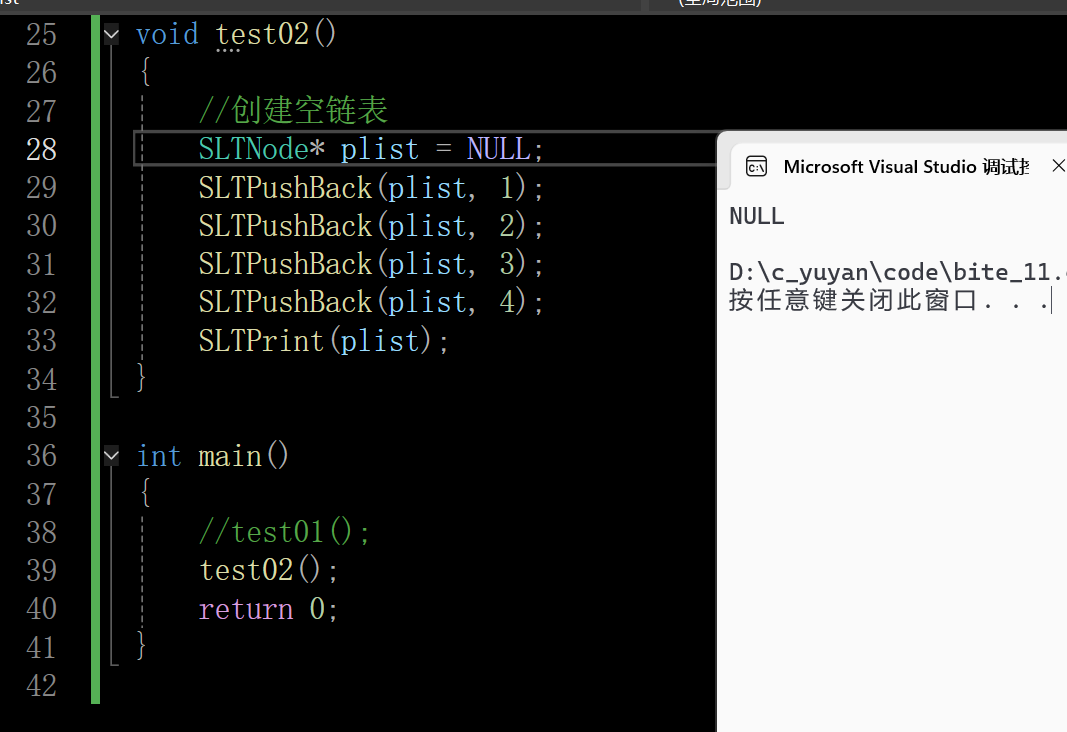Image resolution: width=1067 pixels, height=732 pixels.
Task: Click the plist variable on line 28
Action: [x=380, y=150]
